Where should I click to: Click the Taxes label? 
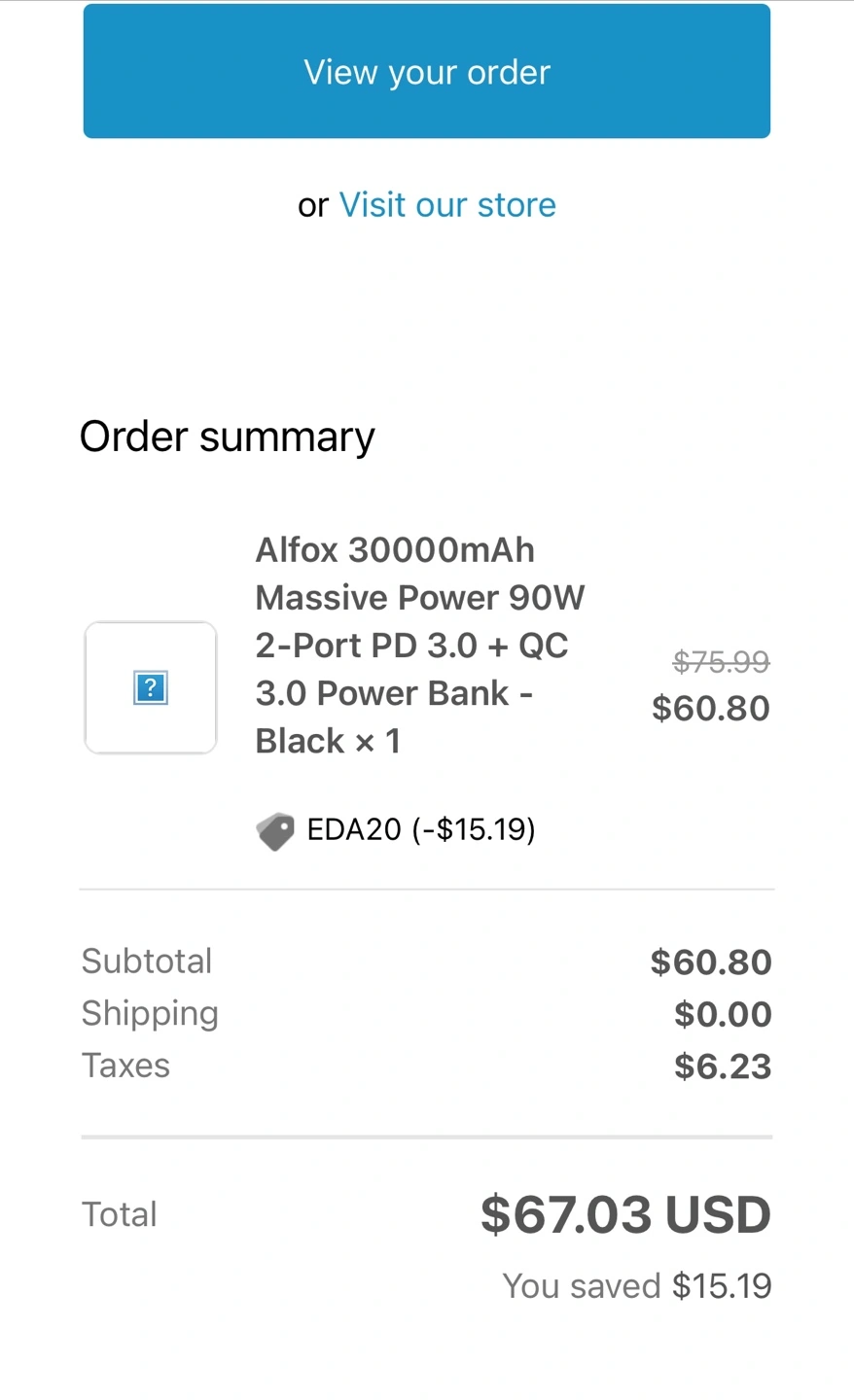click(125, 1066)
